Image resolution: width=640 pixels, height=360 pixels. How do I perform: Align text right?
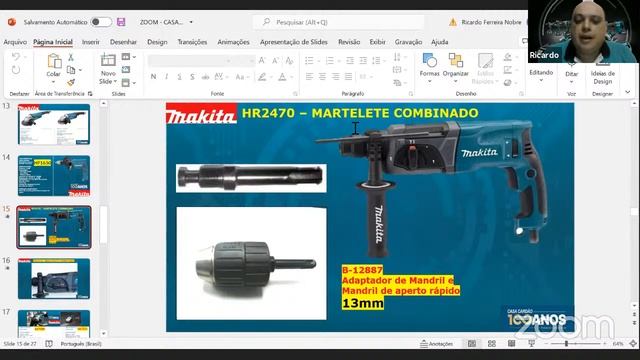336,77
